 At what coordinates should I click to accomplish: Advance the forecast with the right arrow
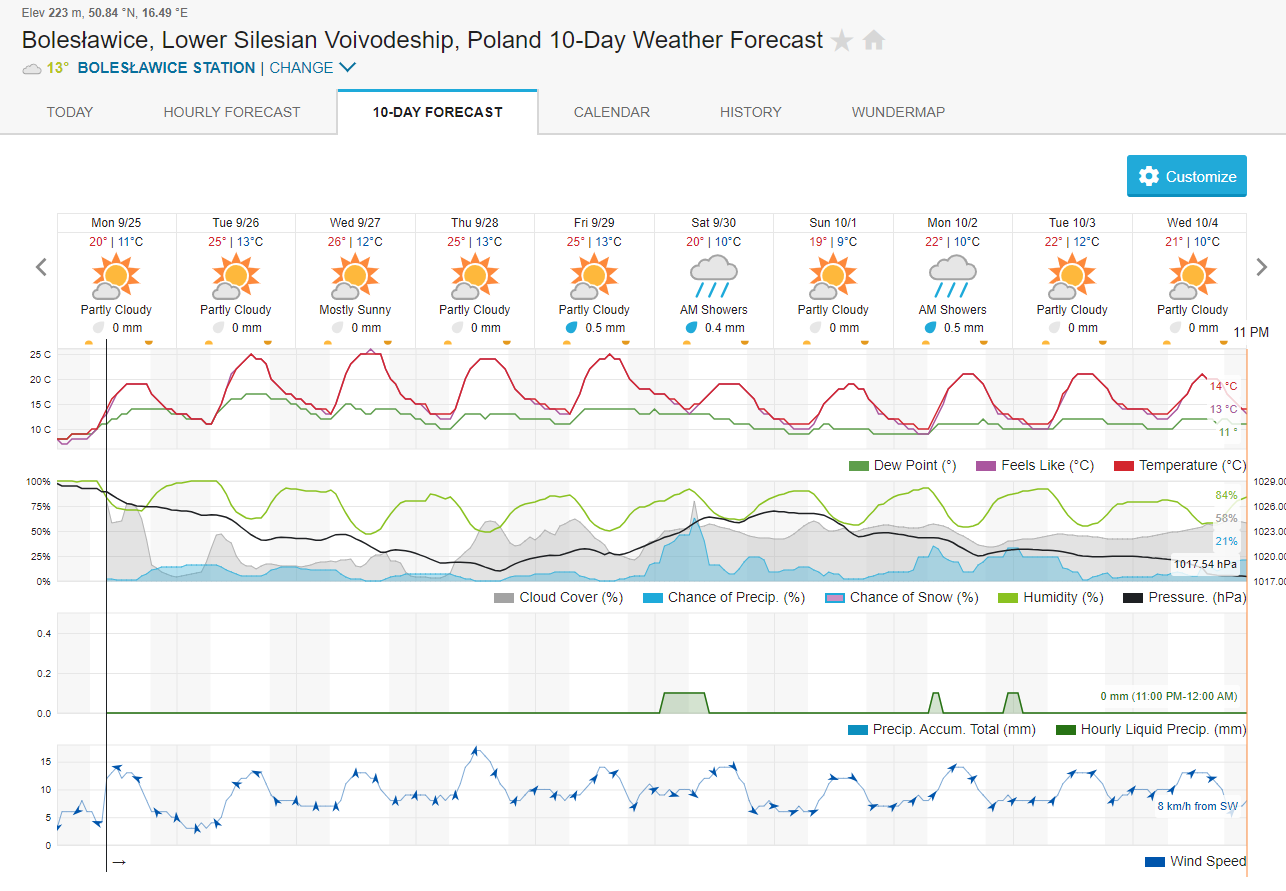(1262, 267)
